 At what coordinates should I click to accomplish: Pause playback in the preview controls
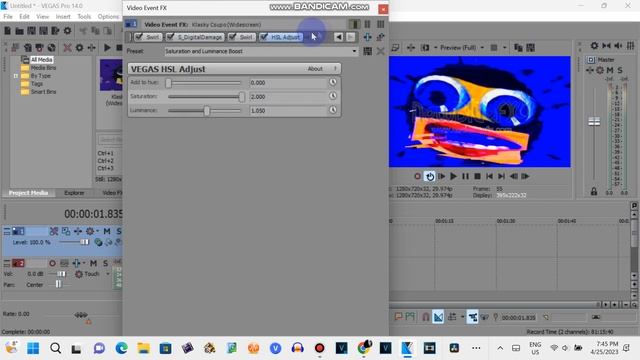click(x=465, y=176)
